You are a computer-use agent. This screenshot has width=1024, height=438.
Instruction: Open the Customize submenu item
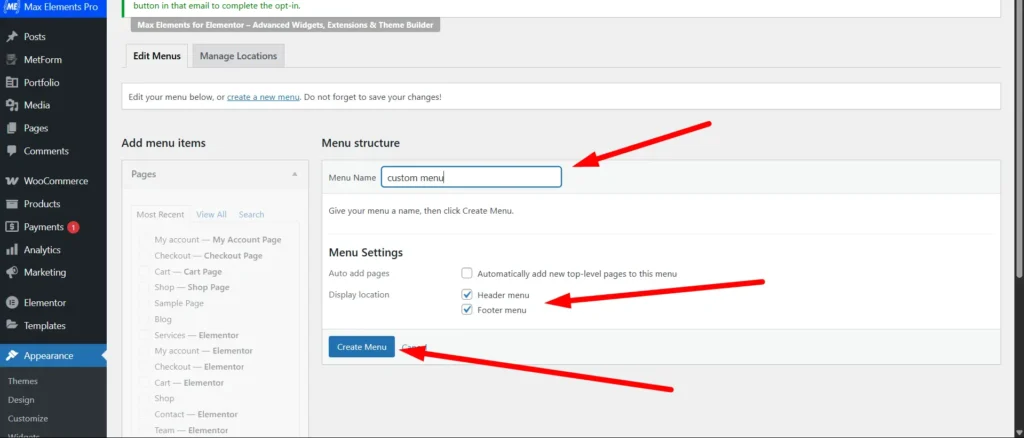(27, 418)
